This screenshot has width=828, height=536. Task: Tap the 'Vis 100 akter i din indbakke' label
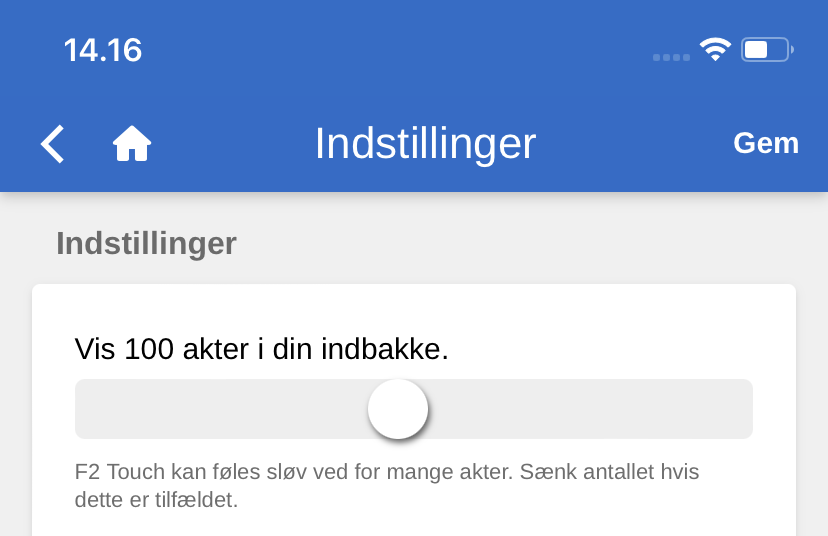262,349
